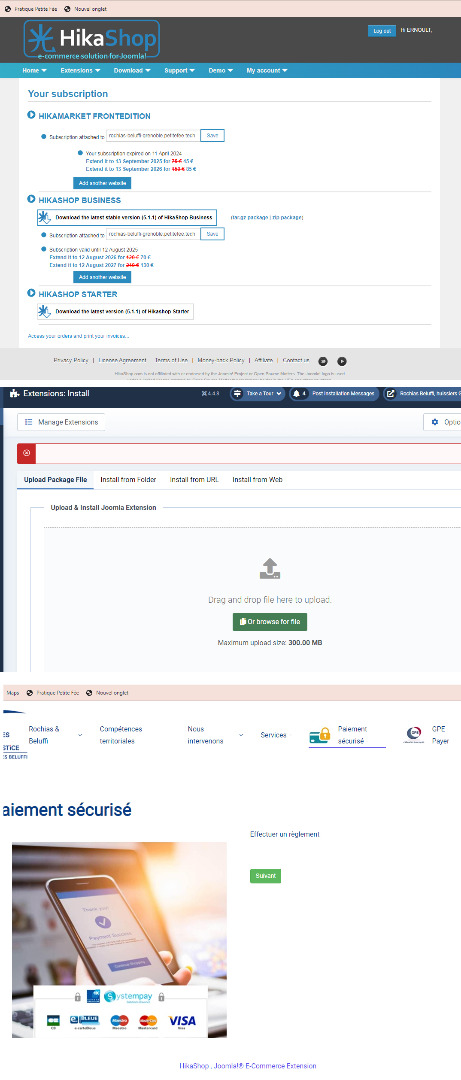The image size is (461, 1080).
Task: Click the CB card logo
Action: click(x=53, y=1021)
